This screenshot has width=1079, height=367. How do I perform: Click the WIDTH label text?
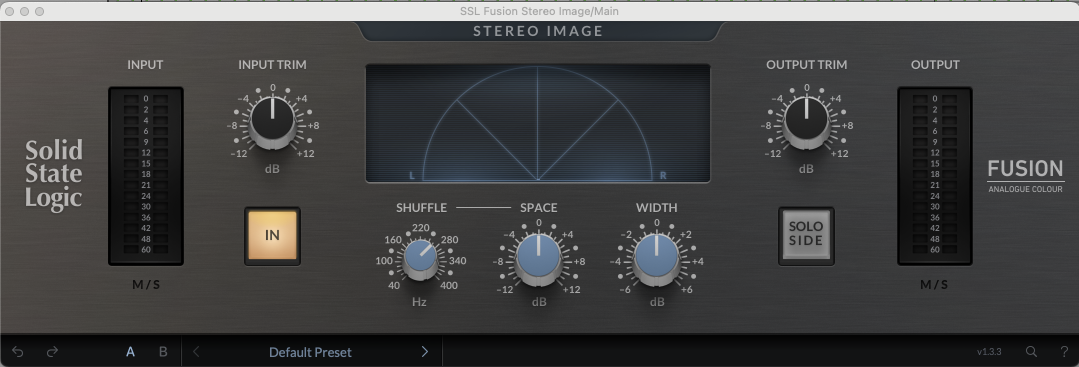click(x=656, y=207)
